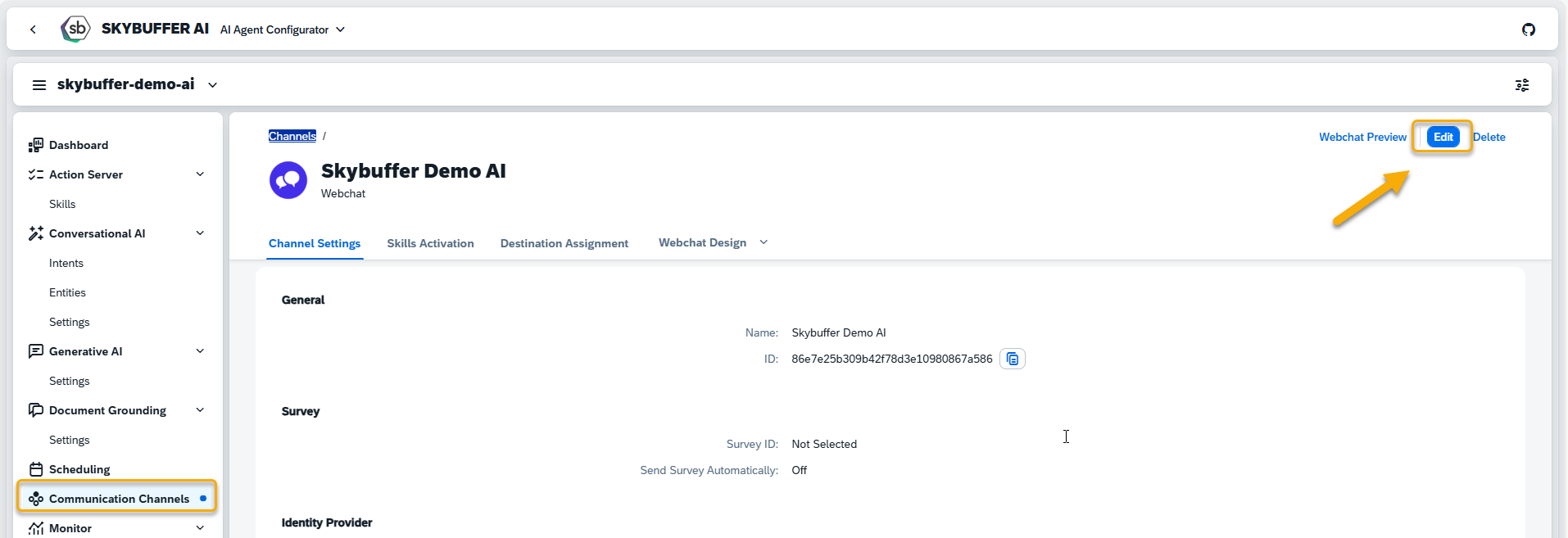This screenshot has width=1568, height=538.
Task: Click the Send Survey Automatically Off value
Action: (799, 470)
